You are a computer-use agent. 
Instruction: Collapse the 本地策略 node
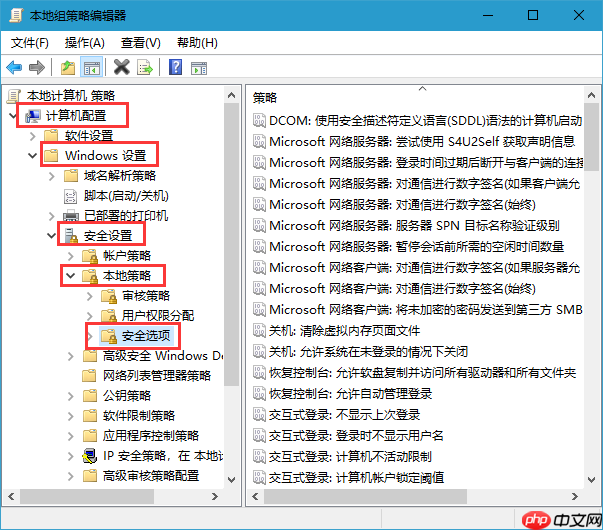point(70,275)
